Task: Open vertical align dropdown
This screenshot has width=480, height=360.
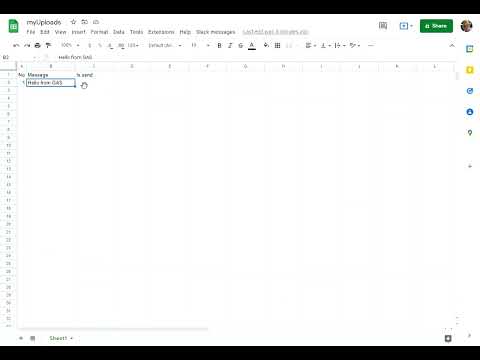Action: click(325, 45)
